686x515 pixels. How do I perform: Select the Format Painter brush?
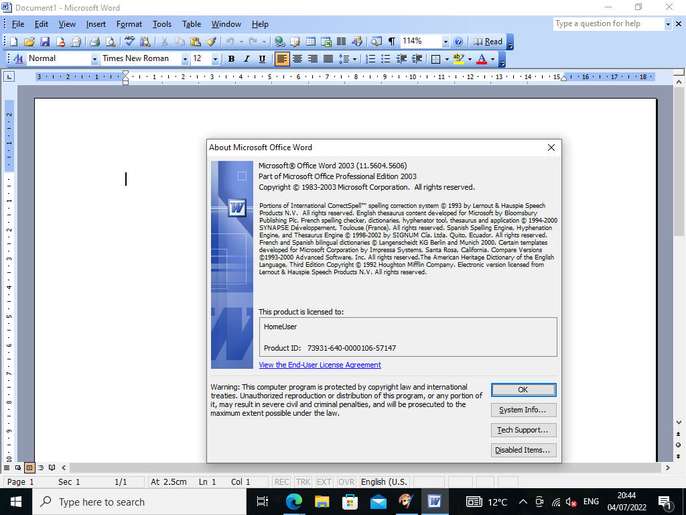[x=212, y=42]
